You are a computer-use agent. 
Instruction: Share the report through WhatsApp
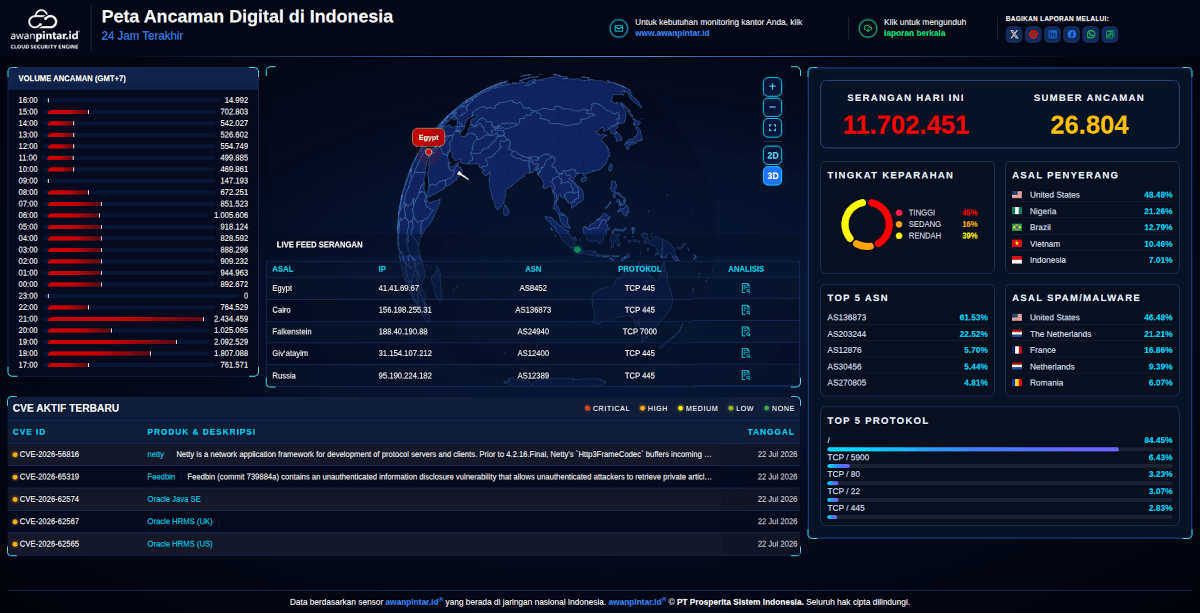pyautogui.click(x=1091, y=34)
